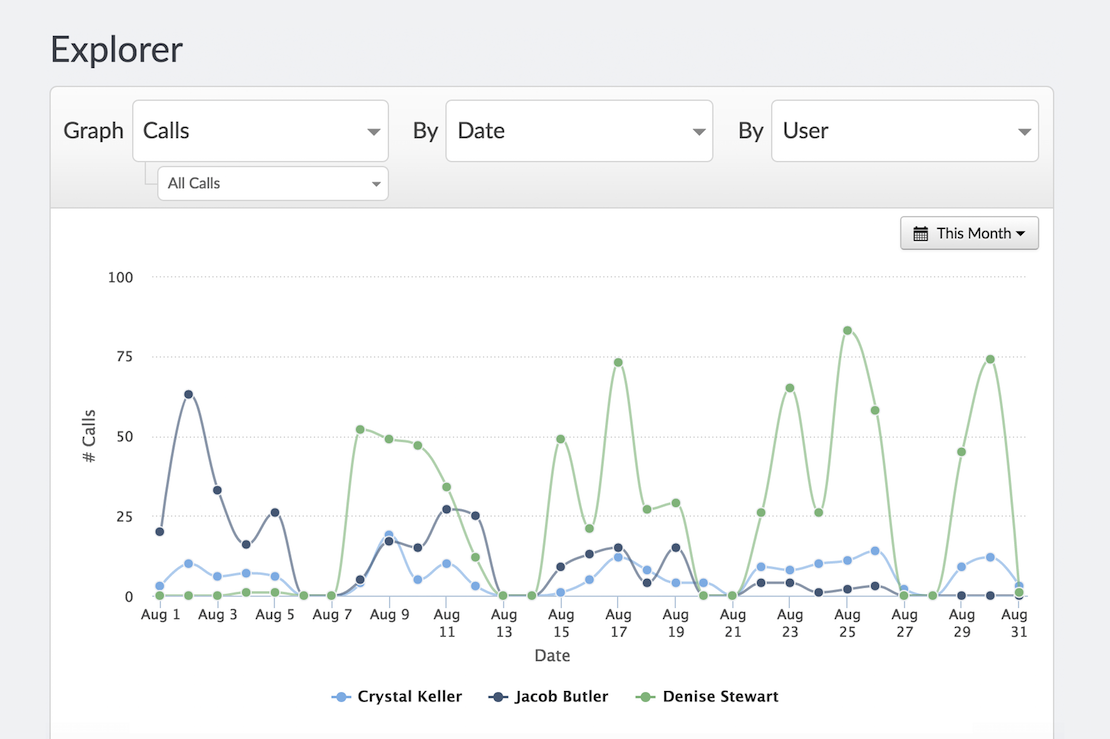
Task: Expand the All Calls filter dropdown
Action: [x=273, y=183]
